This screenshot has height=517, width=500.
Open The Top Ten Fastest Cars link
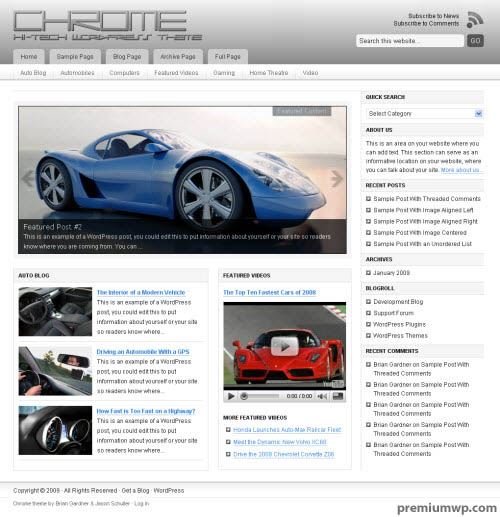click(x=270, y=292)
